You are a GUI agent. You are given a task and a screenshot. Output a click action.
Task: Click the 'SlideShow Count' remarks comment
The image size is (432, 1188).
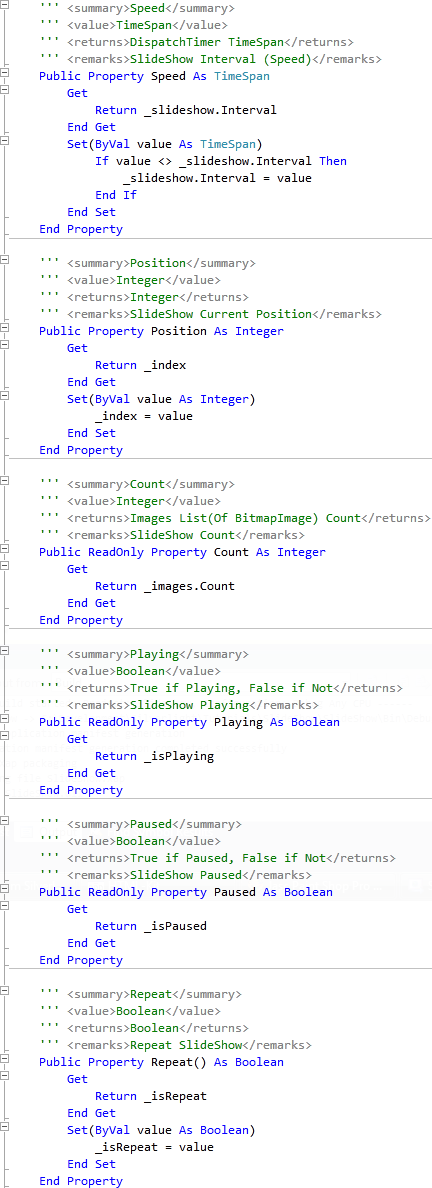pos(182,535)
